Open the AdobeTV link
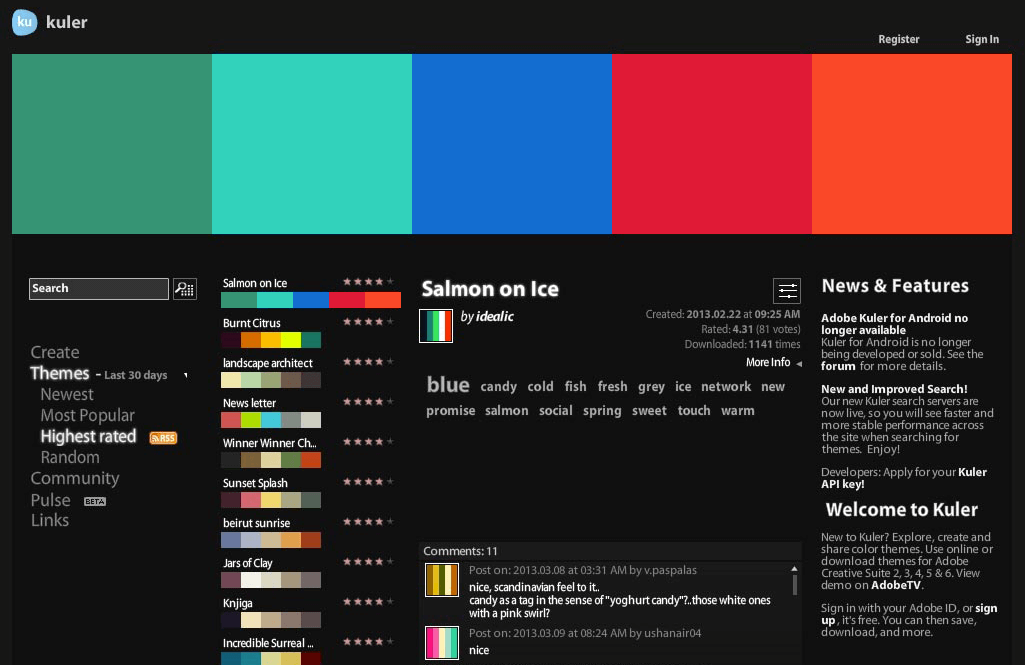 coord(896,585)
